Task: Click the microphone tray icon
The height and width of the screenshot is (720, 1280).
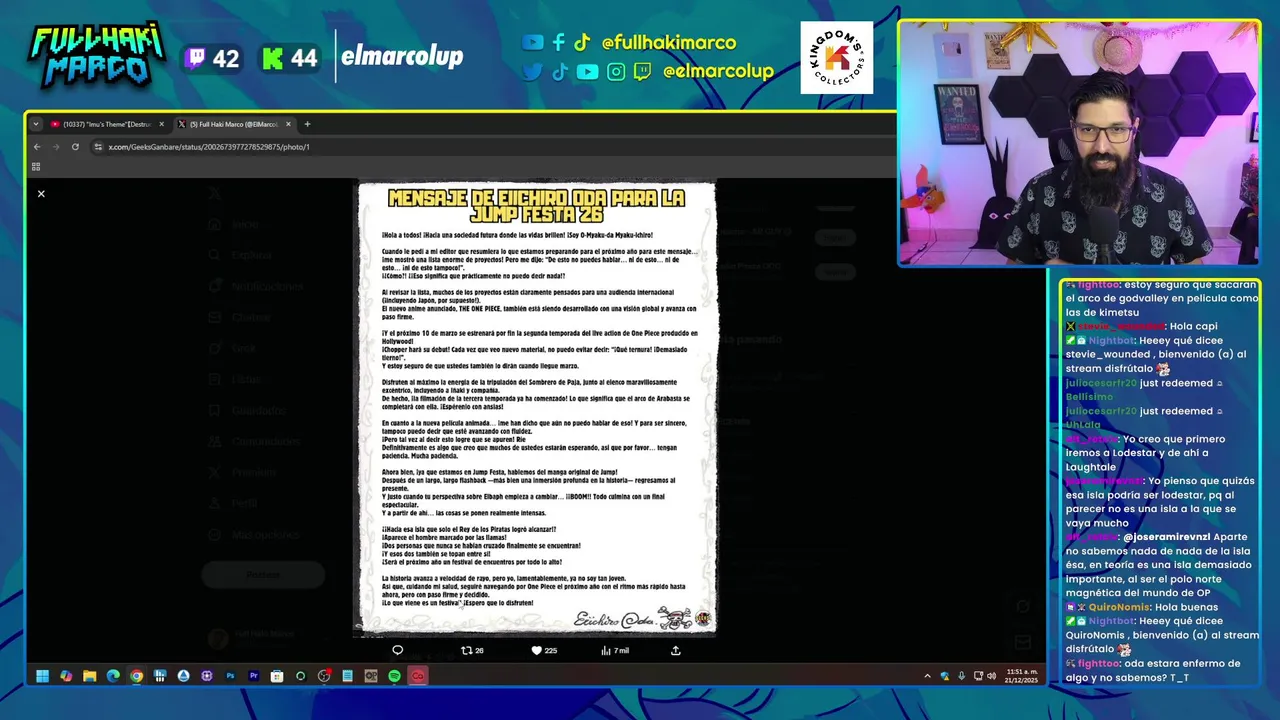Action: [x=961, y=676]
